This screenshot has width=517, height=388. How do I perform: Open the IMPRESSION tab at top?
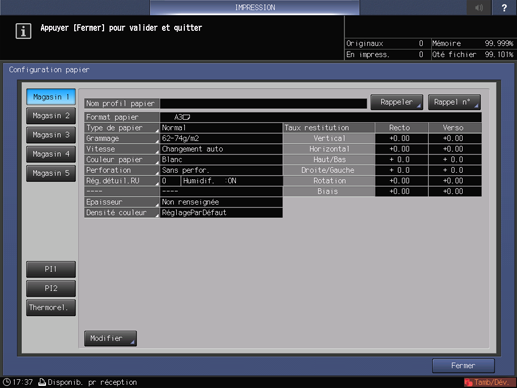point(255,7)
